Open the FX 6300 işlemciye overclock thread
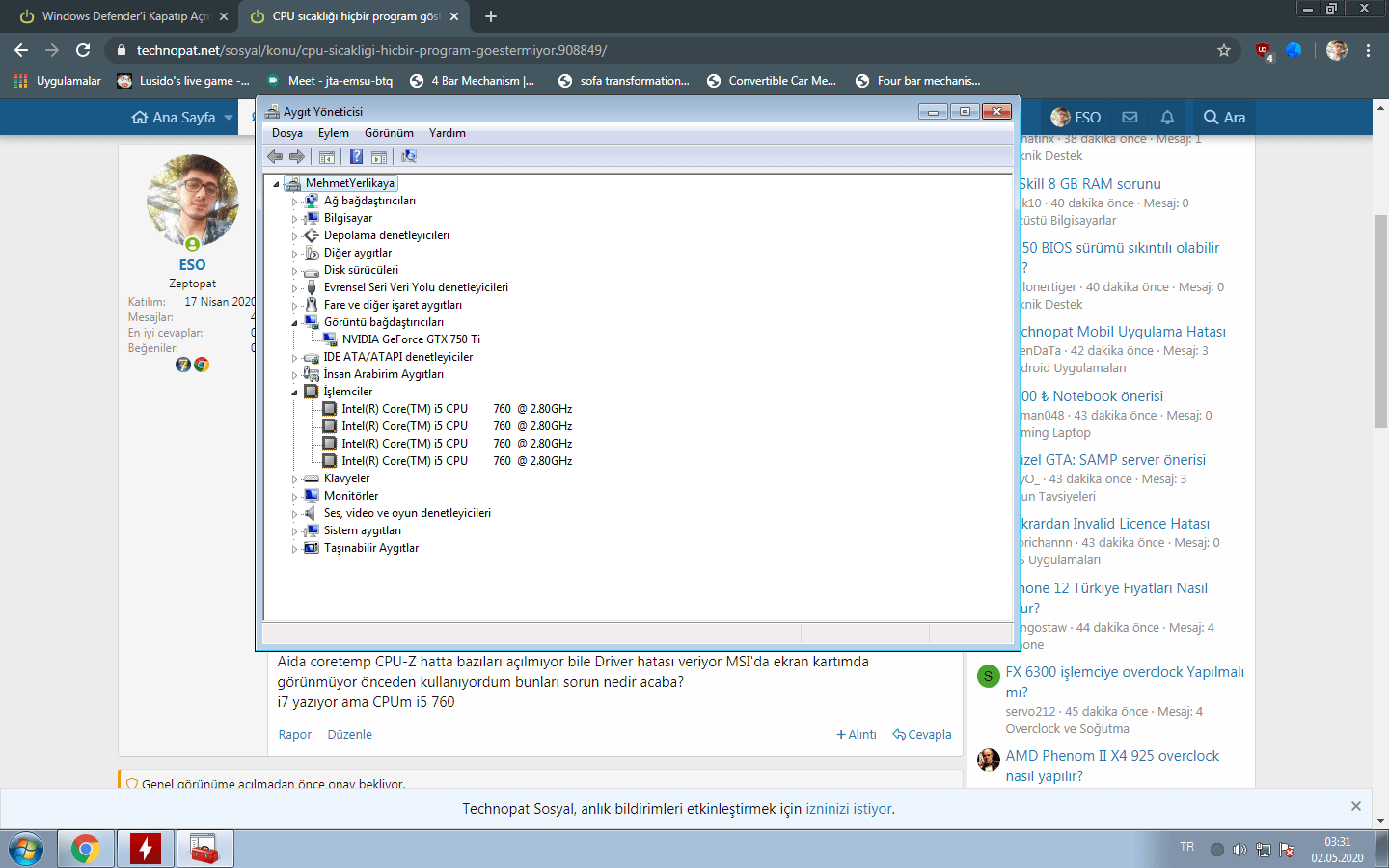The width and height of the screenshot is (1389, 868). 1125,682
